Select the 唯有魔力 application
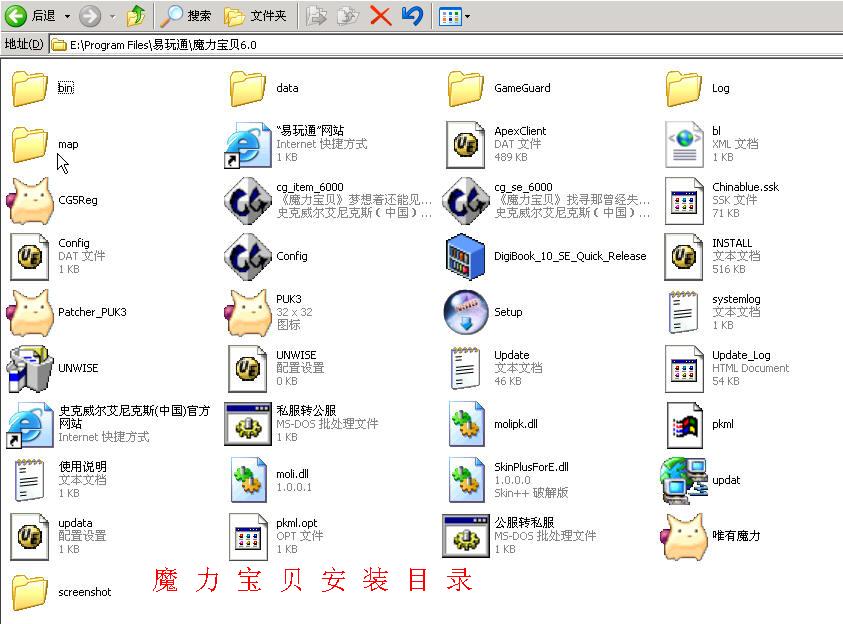 point(710,535)
